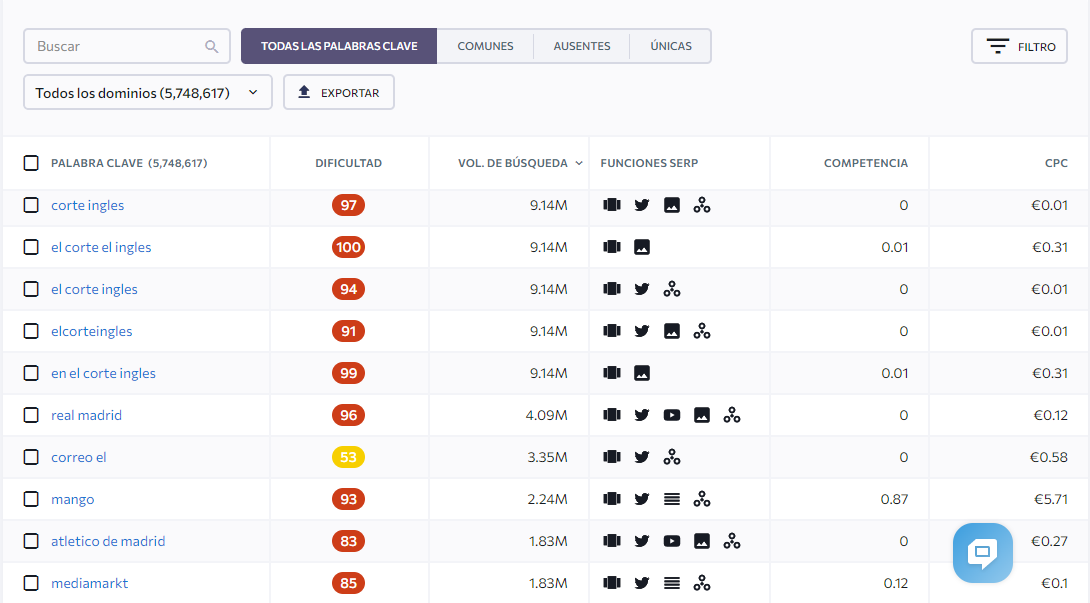The image size is (1090, 603).
Task: Click the yellow difficulty badge 53
Action: (348, 457)
